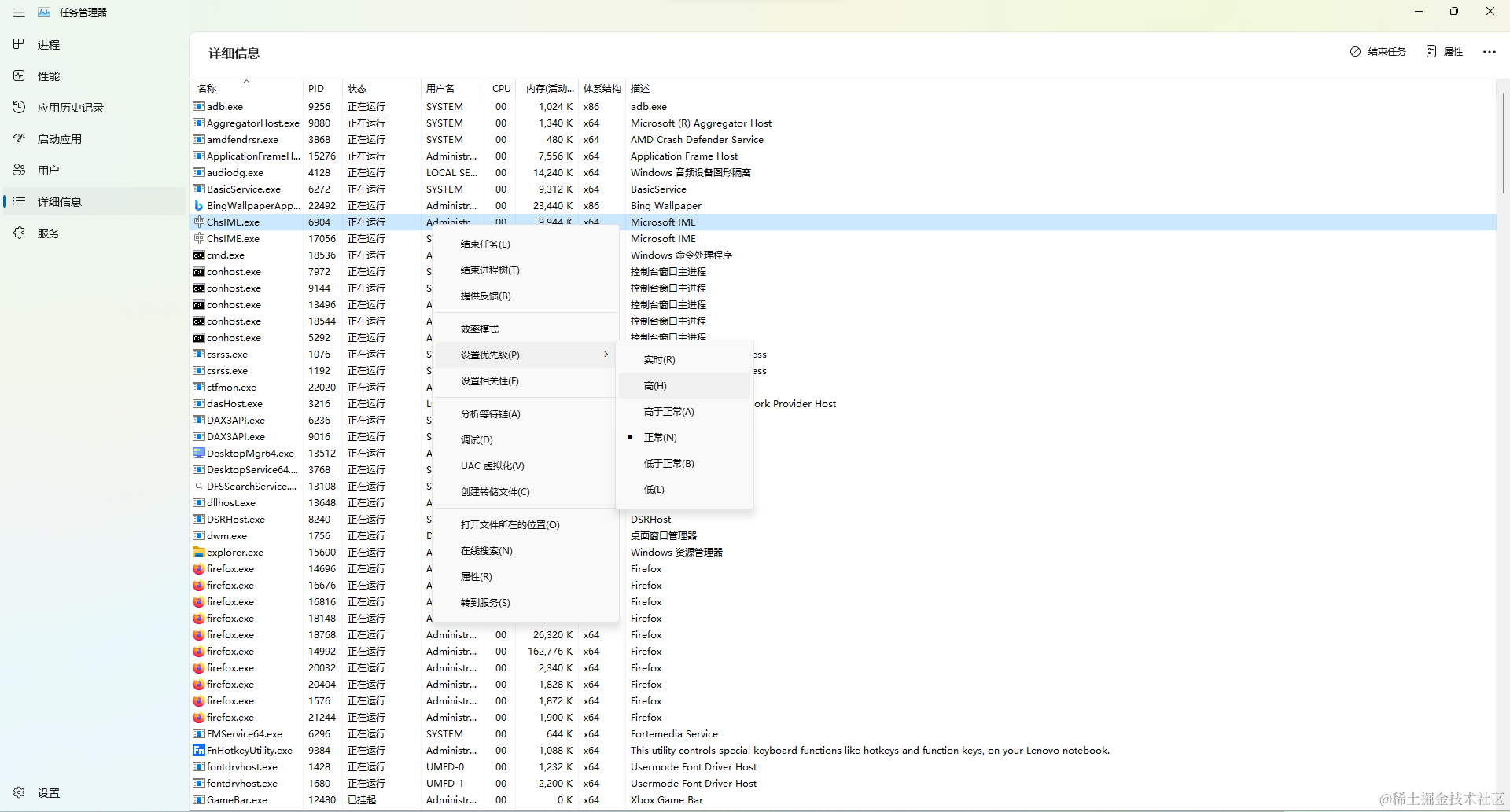Image resolution: width=1510 pixels, height=812 pixels.
Task: Select the BasicService.exe row name
Action: pyautogui.click(x=244, y=189)
